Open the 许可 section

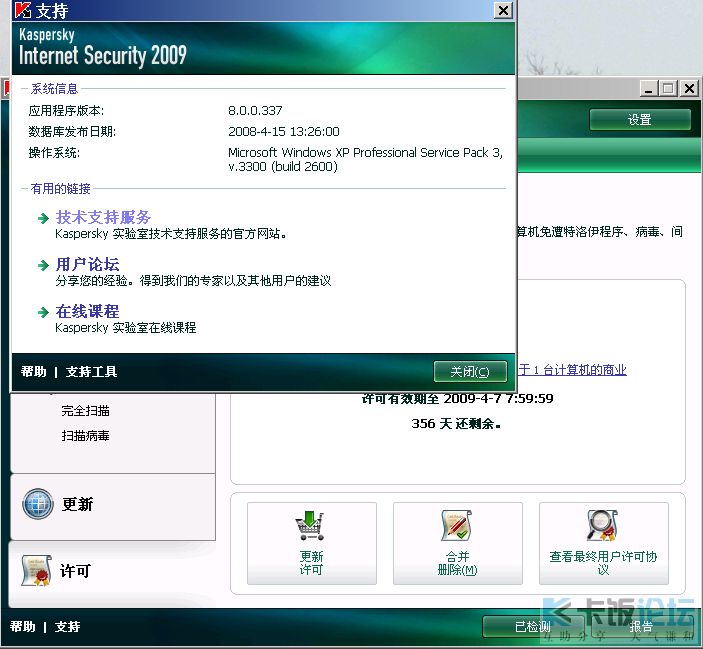[112, 574]
